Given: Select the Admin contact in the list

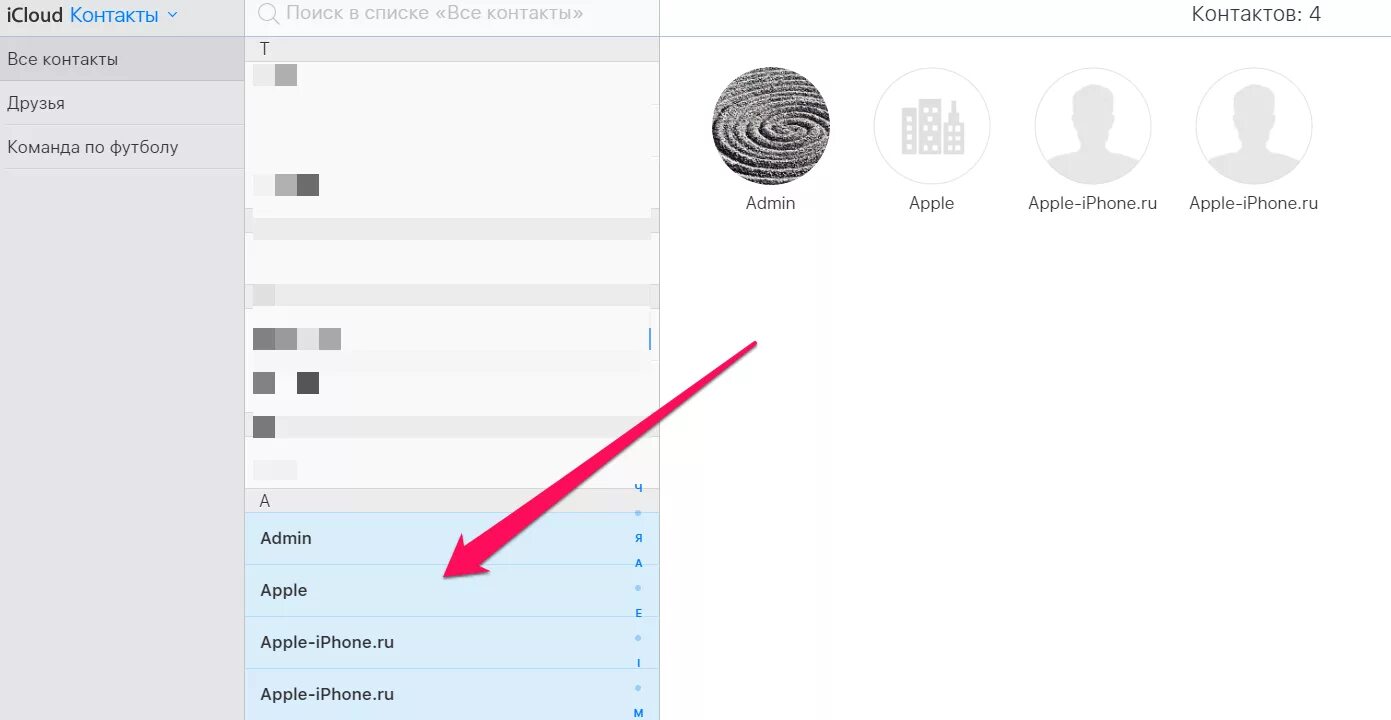Looking at the screenshot, I should [x=452, y=538].
